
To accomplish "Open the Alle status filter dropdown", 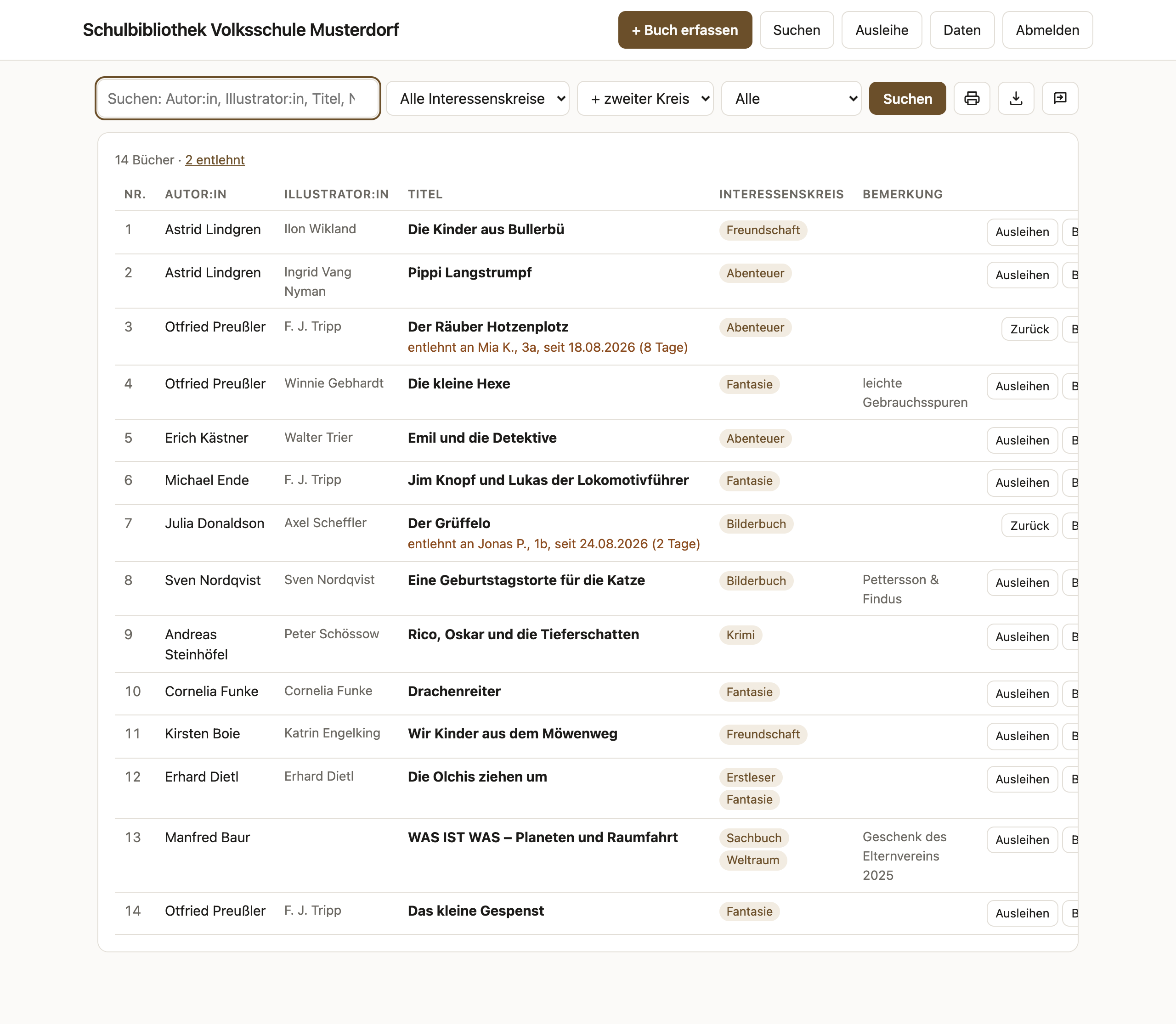I will coord(791,98).
